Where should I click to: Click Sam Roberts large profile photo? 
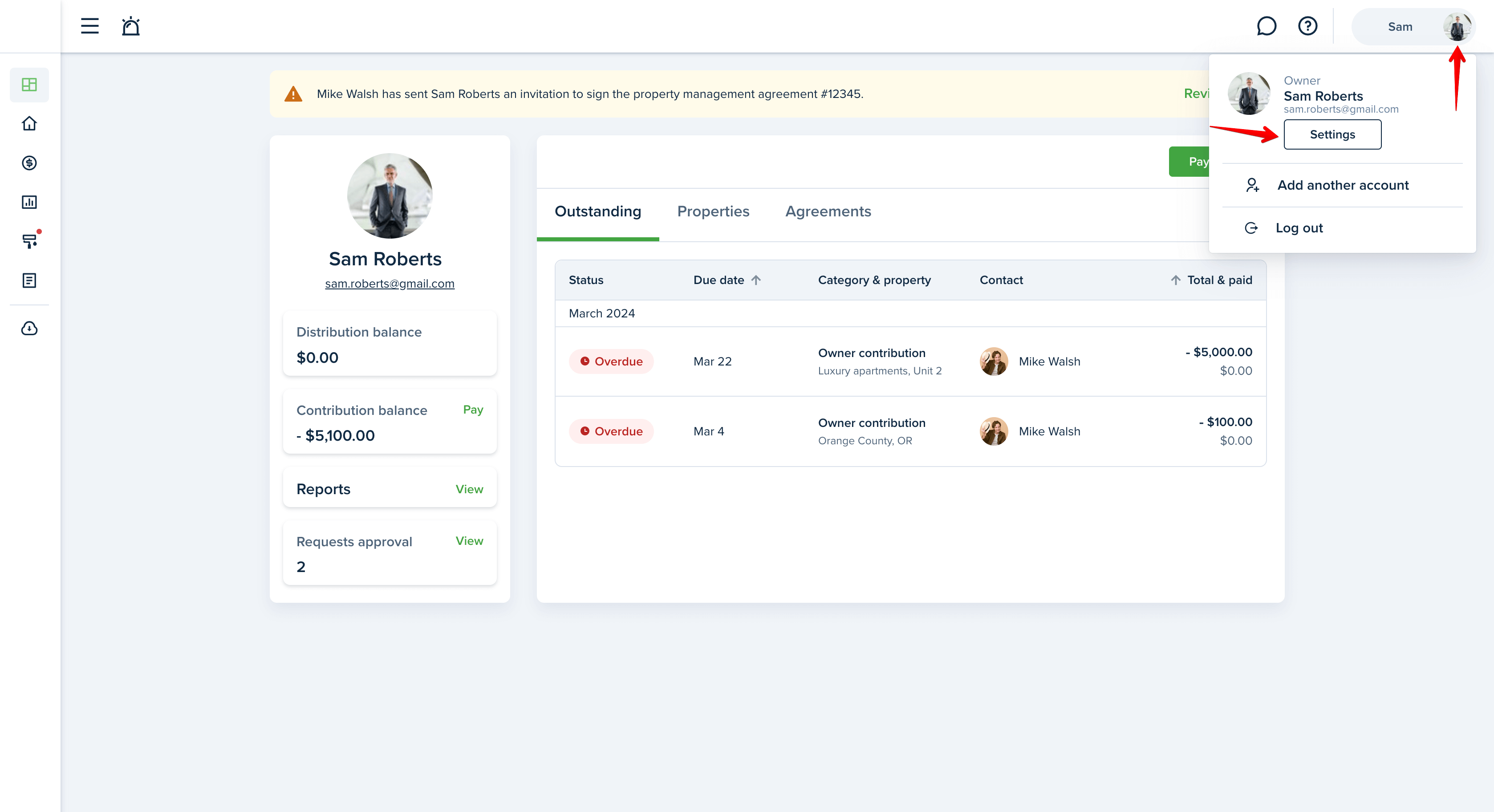pos(390,195)
